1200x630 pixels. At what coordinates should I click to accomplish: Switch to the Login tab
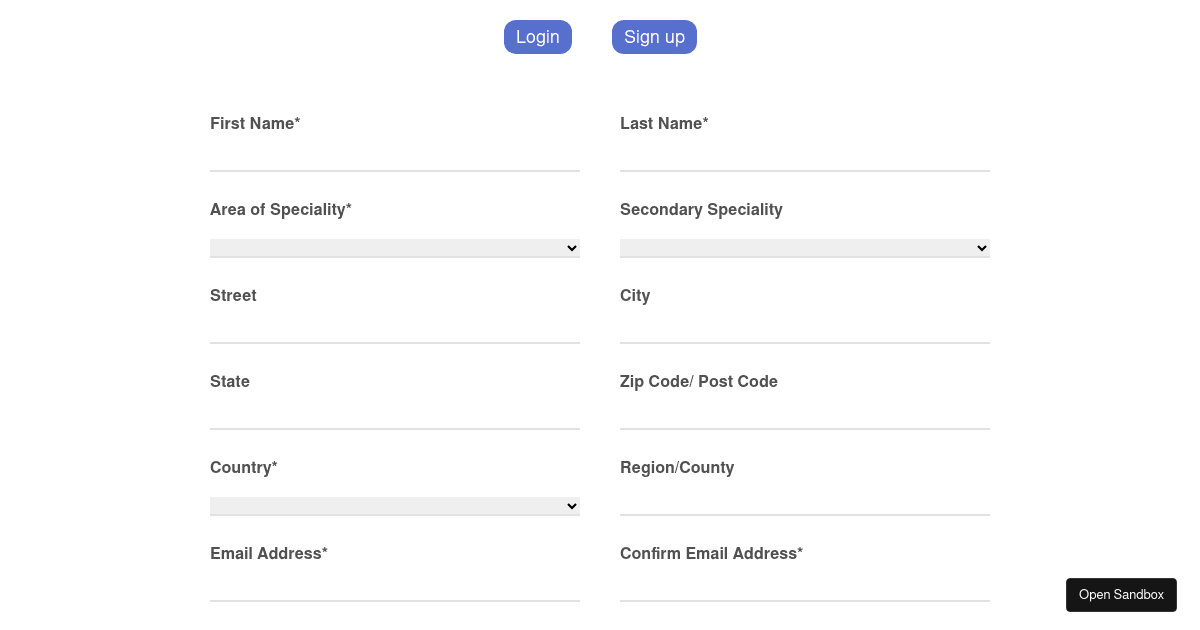click(x=537, y=36)
